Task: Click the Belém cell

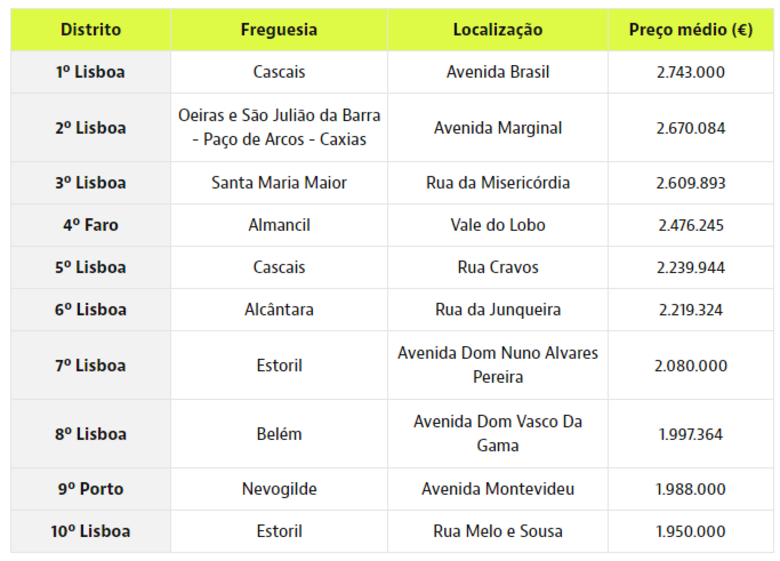Action: 279,434
